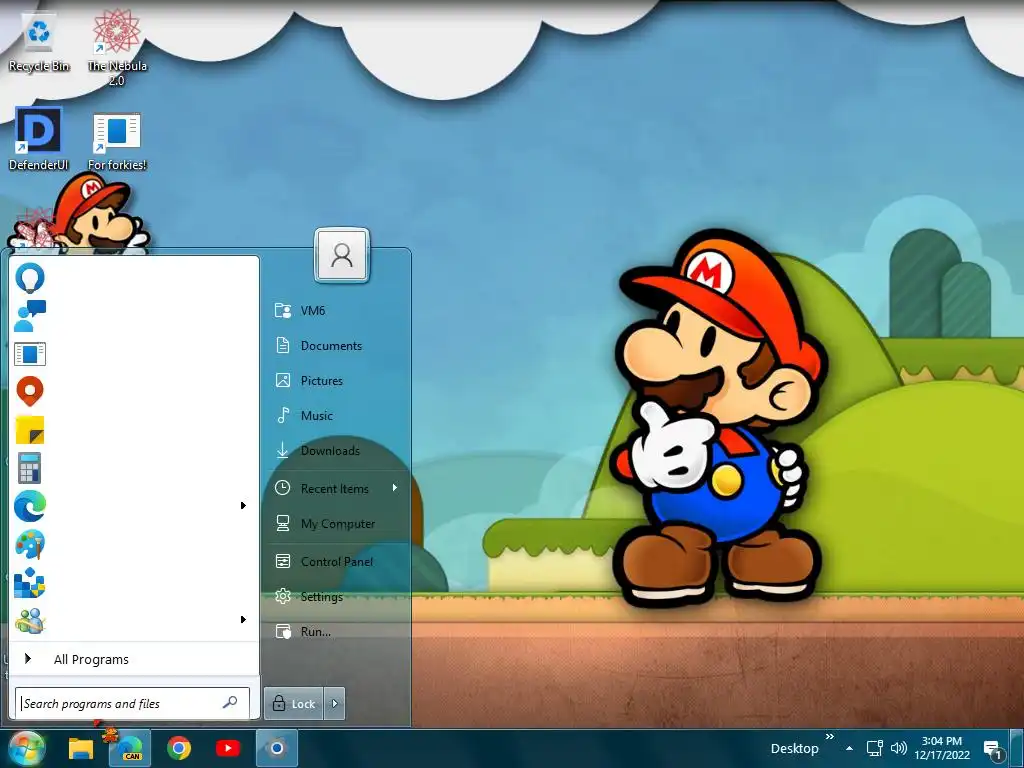Open the notification center icon

click(x=993, y=750)
